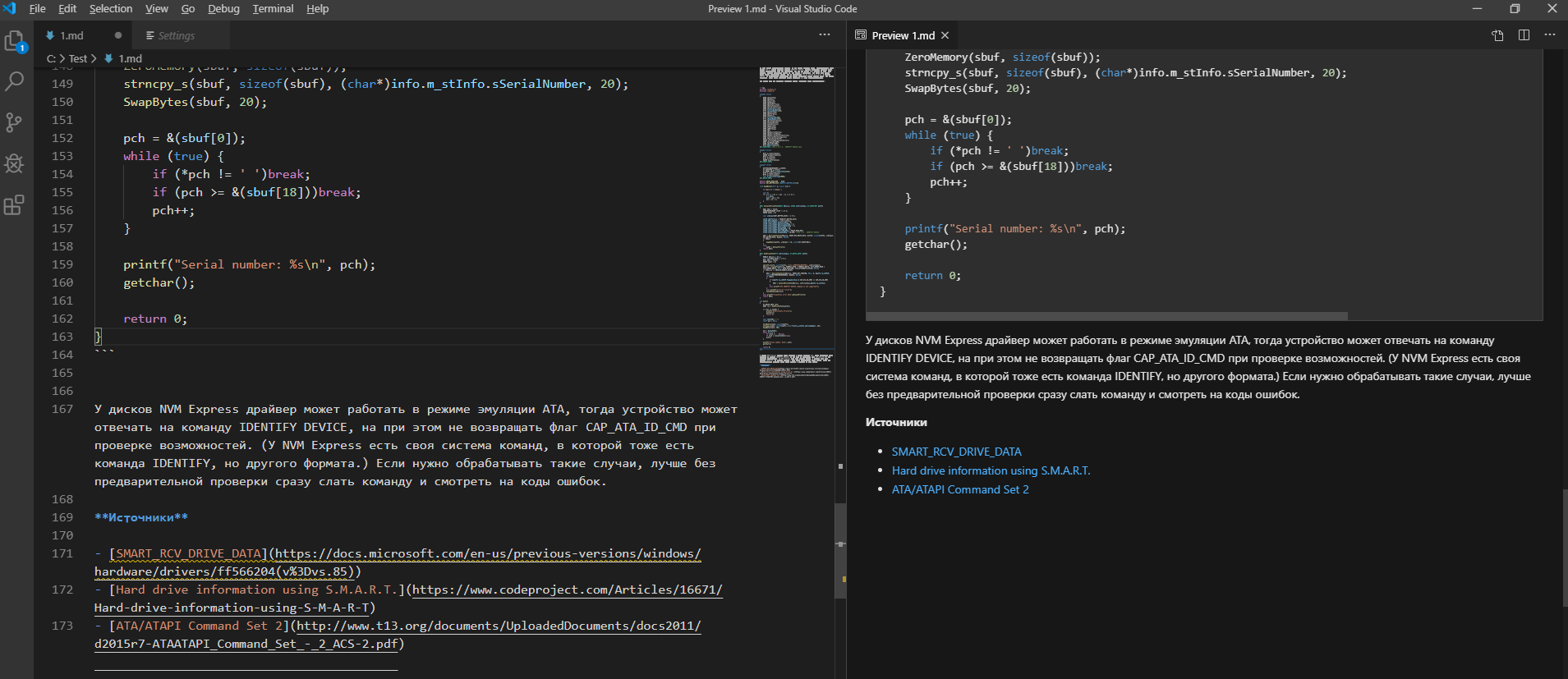The width and height of the screenshot is (1568, 679).
Task: Open the Hard drive information using S.M.A.R.T. link
Action: (x=991, y=470)
